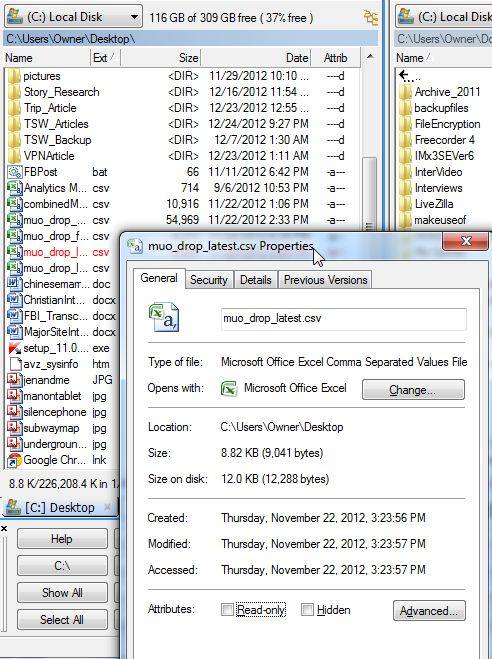Viewport: 492px width, 659px height.
Task: Sort left panel by Size column
Action: [x=160, y=58]
